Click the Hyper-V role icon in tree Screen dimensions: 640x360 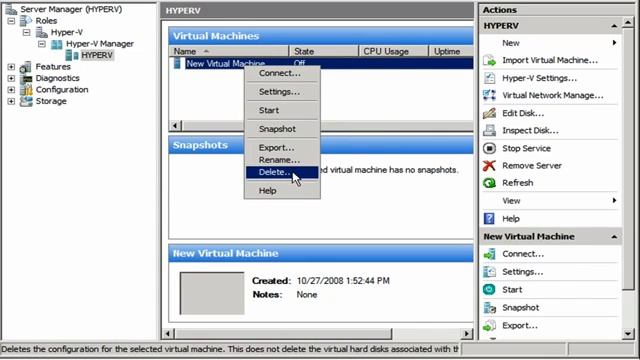pyautogui.click(x=41, y=32)
